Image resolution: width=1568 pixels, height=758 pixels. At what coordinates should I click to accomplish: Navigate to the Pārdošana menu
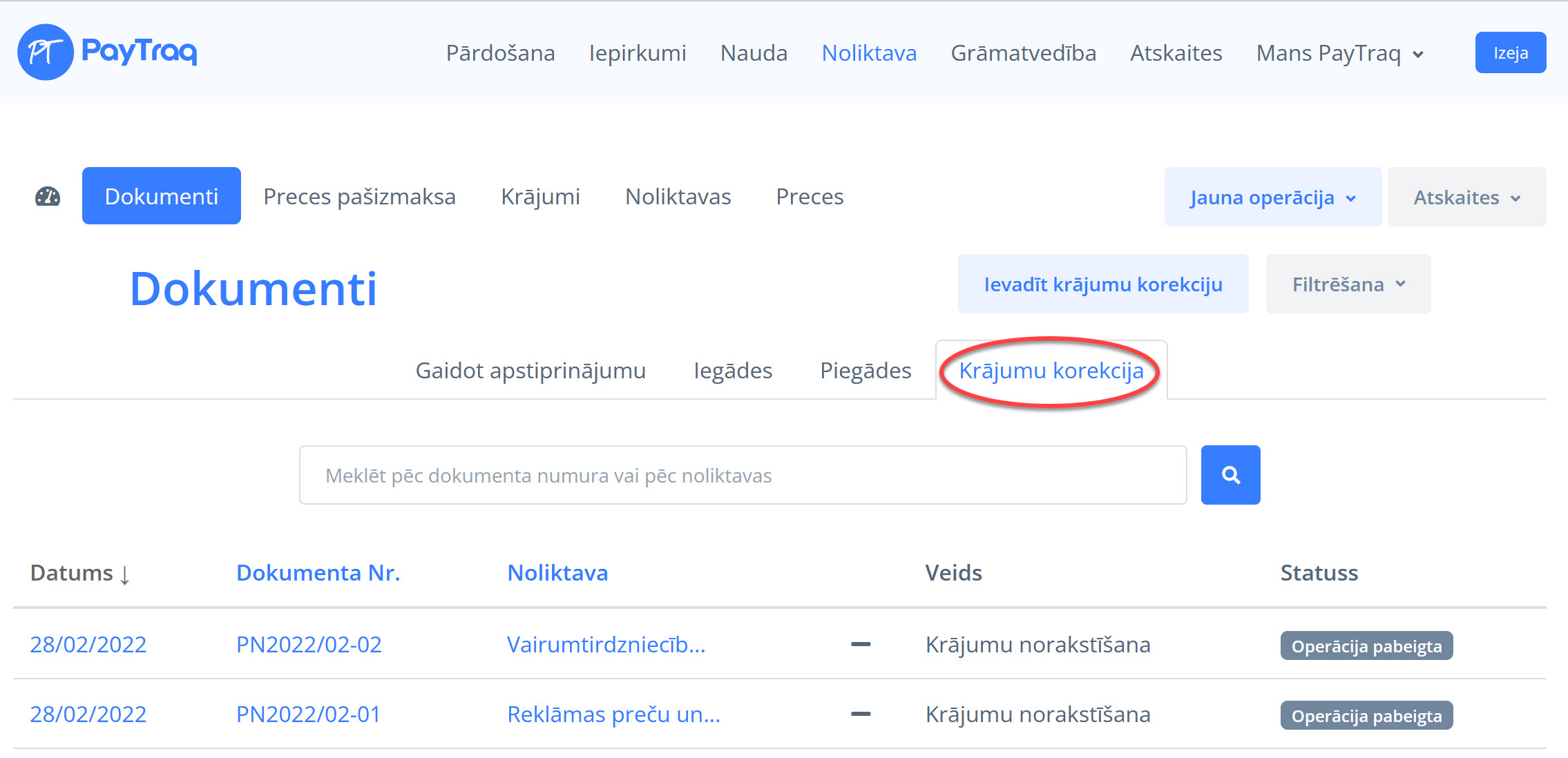click(500, 53)
